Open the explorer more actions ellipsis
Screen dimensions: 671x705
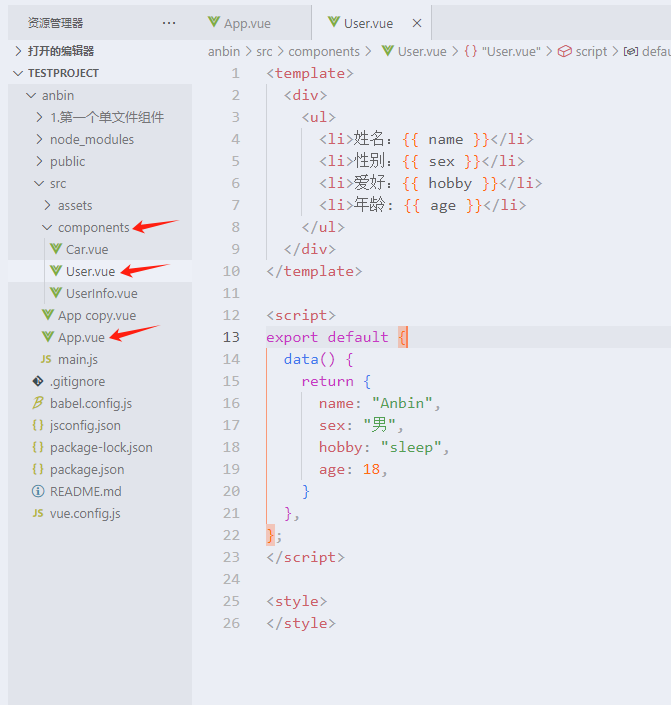pos(168,23)
